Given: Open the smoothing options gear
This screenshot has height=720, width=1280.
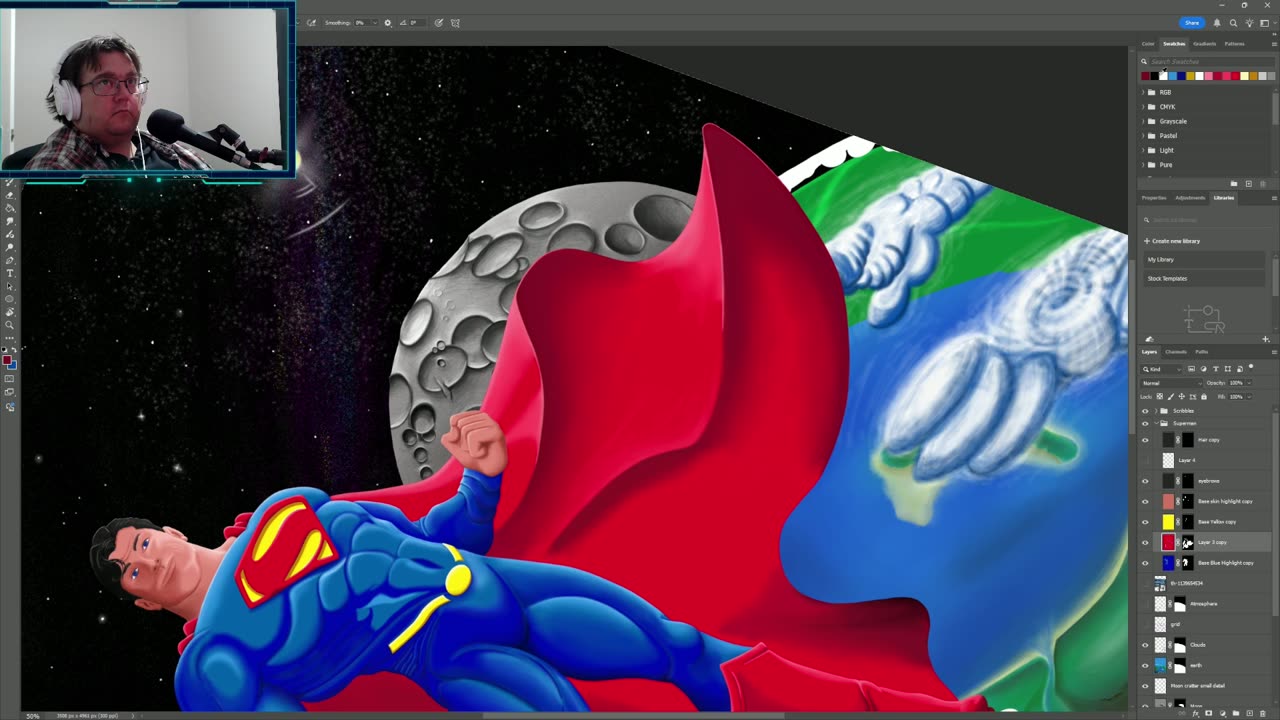Looking at the screenshot, I should click(388, 23).
